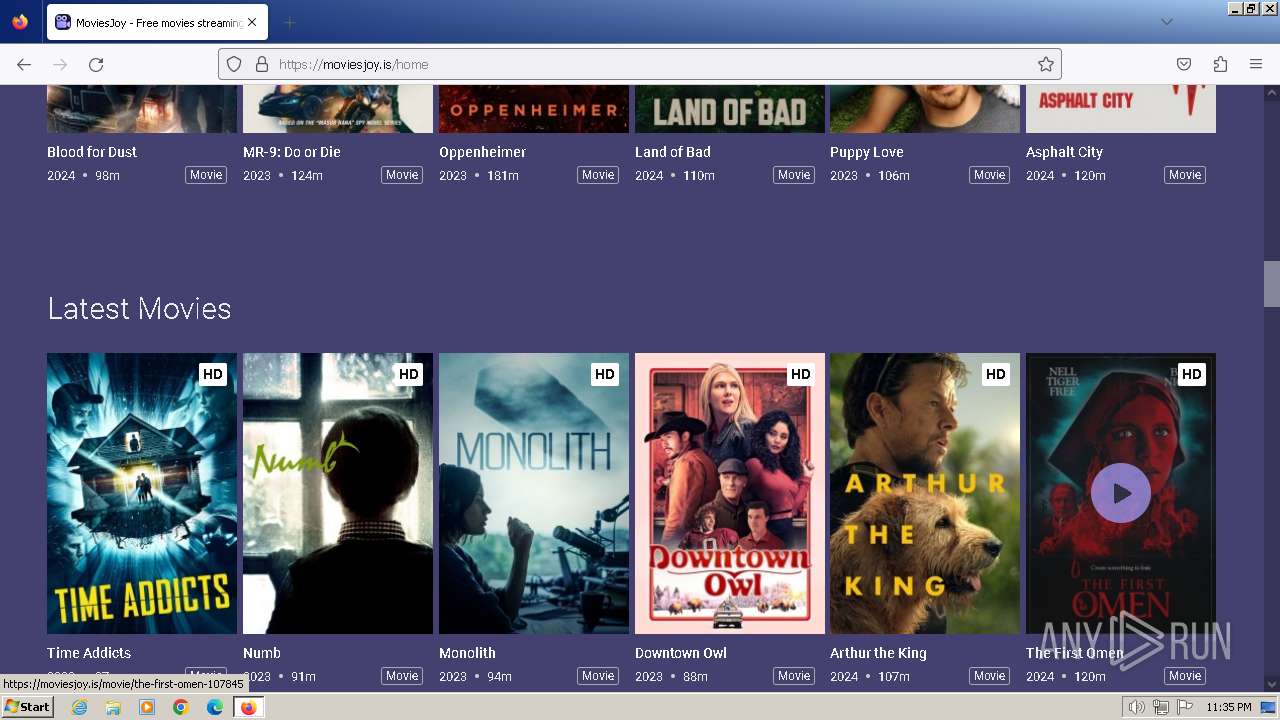
Task: Click the forward navigation arrow
Action: click(60, 64)
